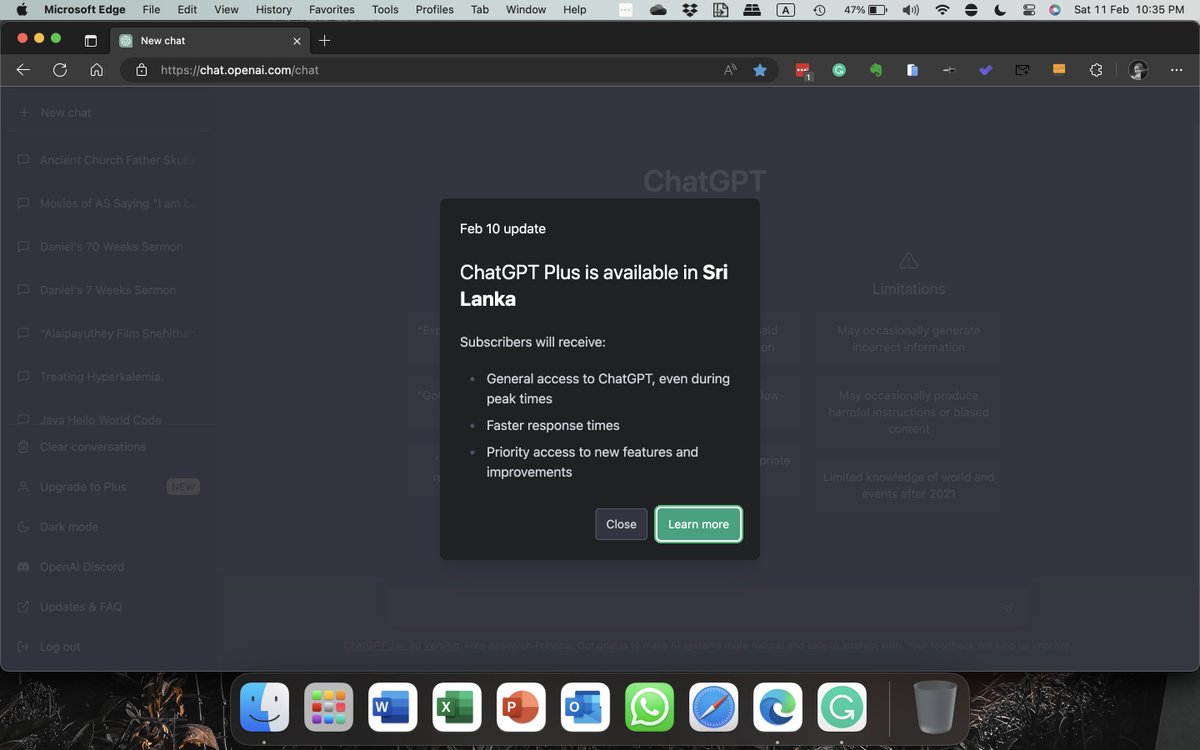Launch Microsoft Word from Dock
1200x750 pixels.
[392, 708]
